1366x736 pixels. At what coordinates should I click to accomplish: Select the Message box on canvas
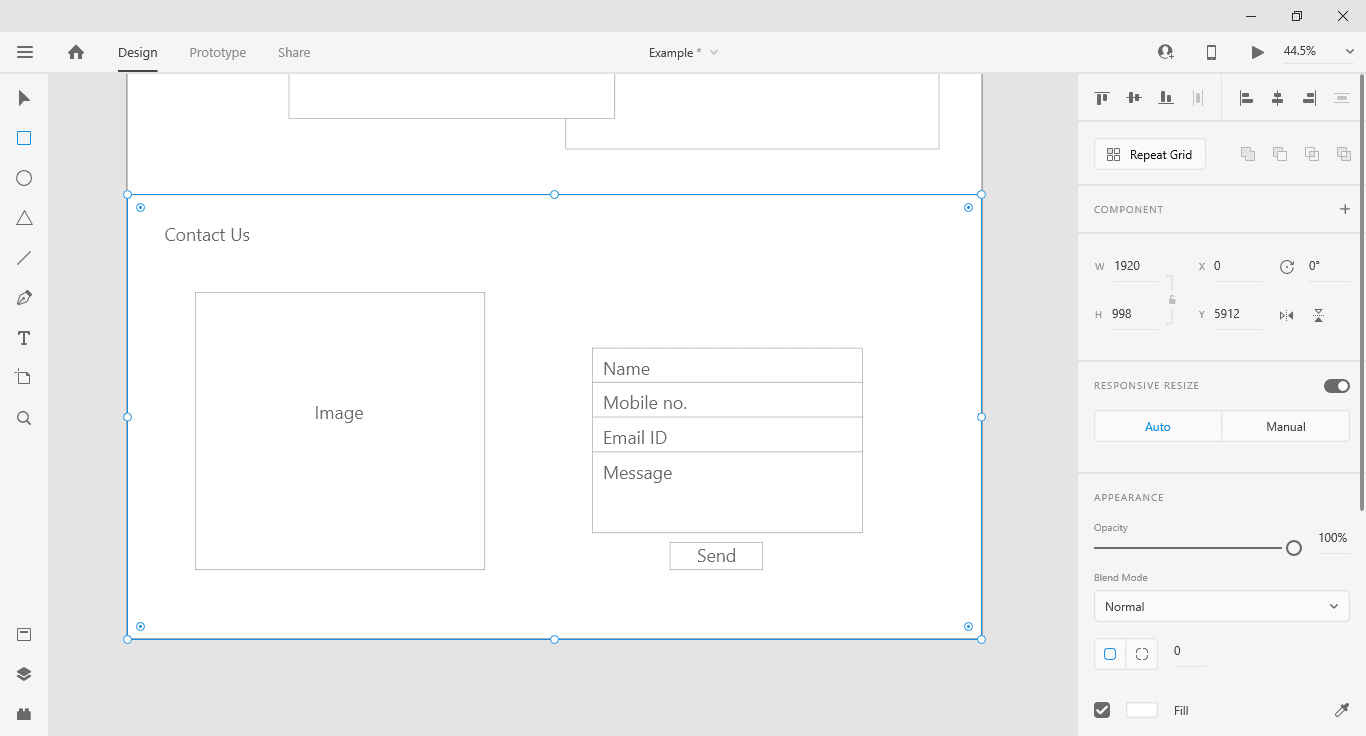(x=727, y=492)
